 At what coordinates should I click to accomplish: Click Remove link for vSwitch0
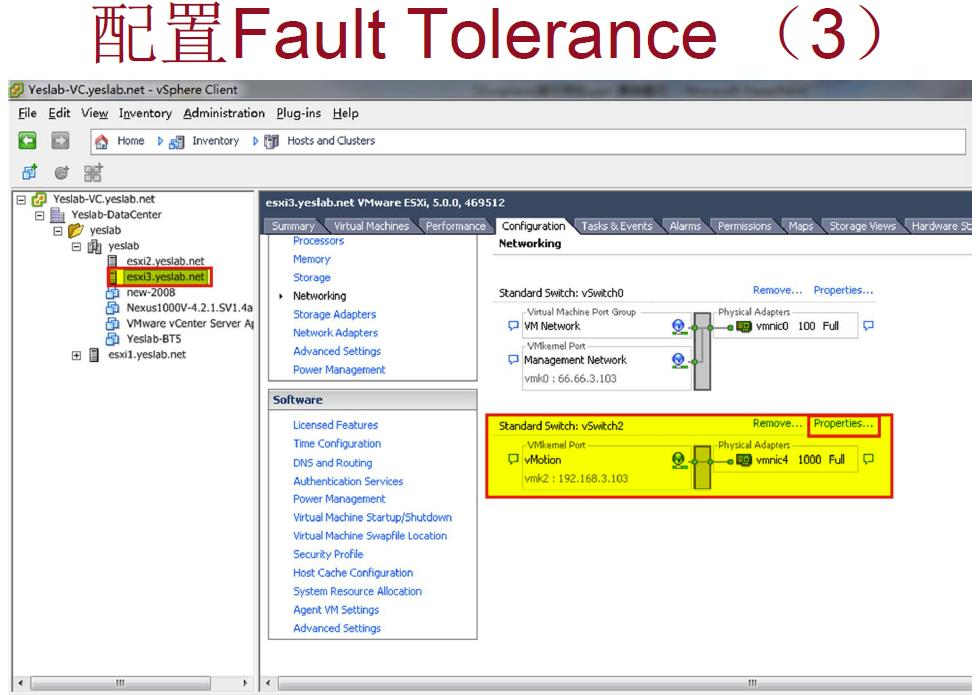(777, 290)
